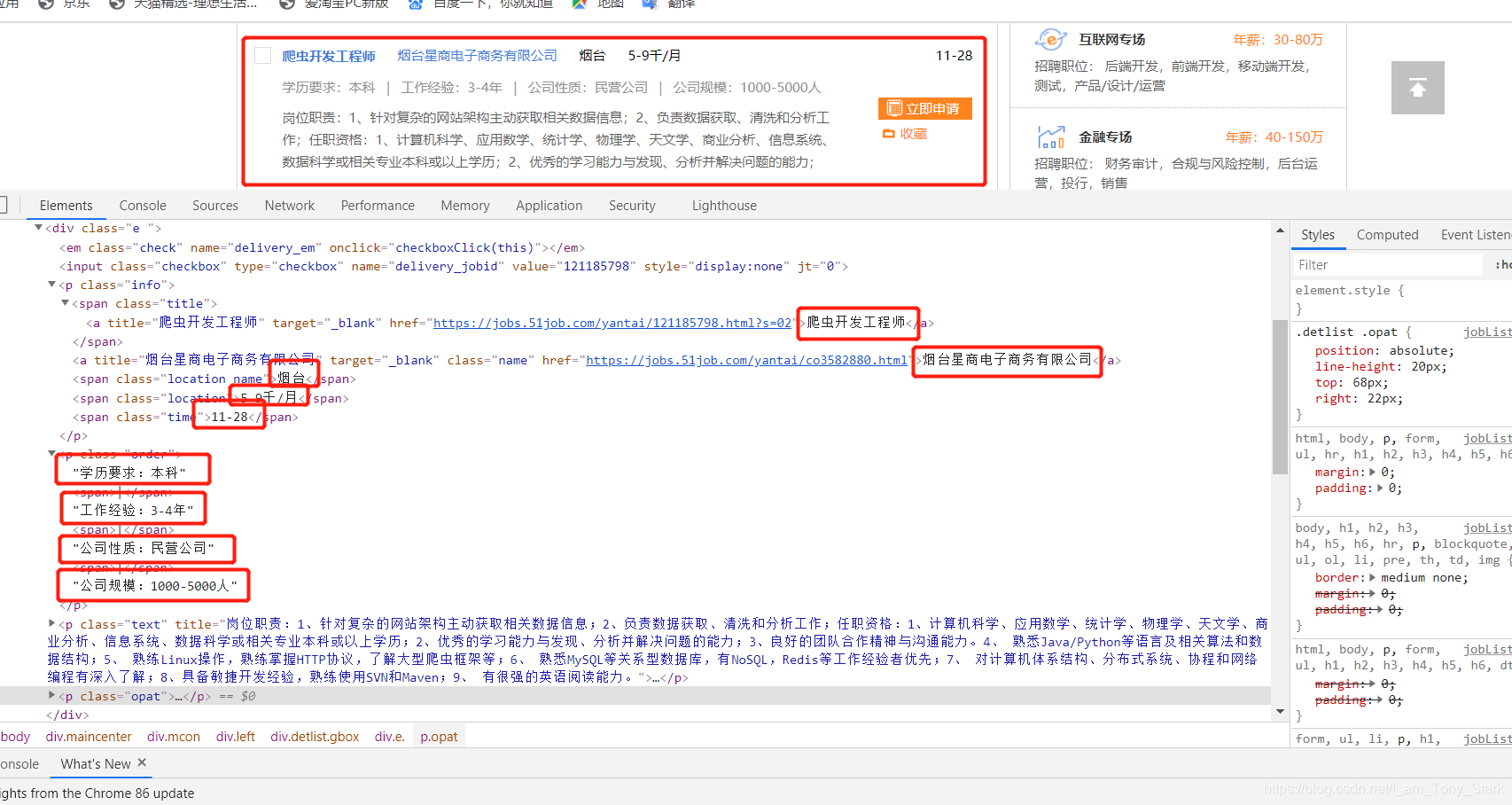Image resolution: width=1512 pixels, height=805 pixels.
Task: Expand the margin property under html, body, p, form
Action: (x=1373, y=472)
